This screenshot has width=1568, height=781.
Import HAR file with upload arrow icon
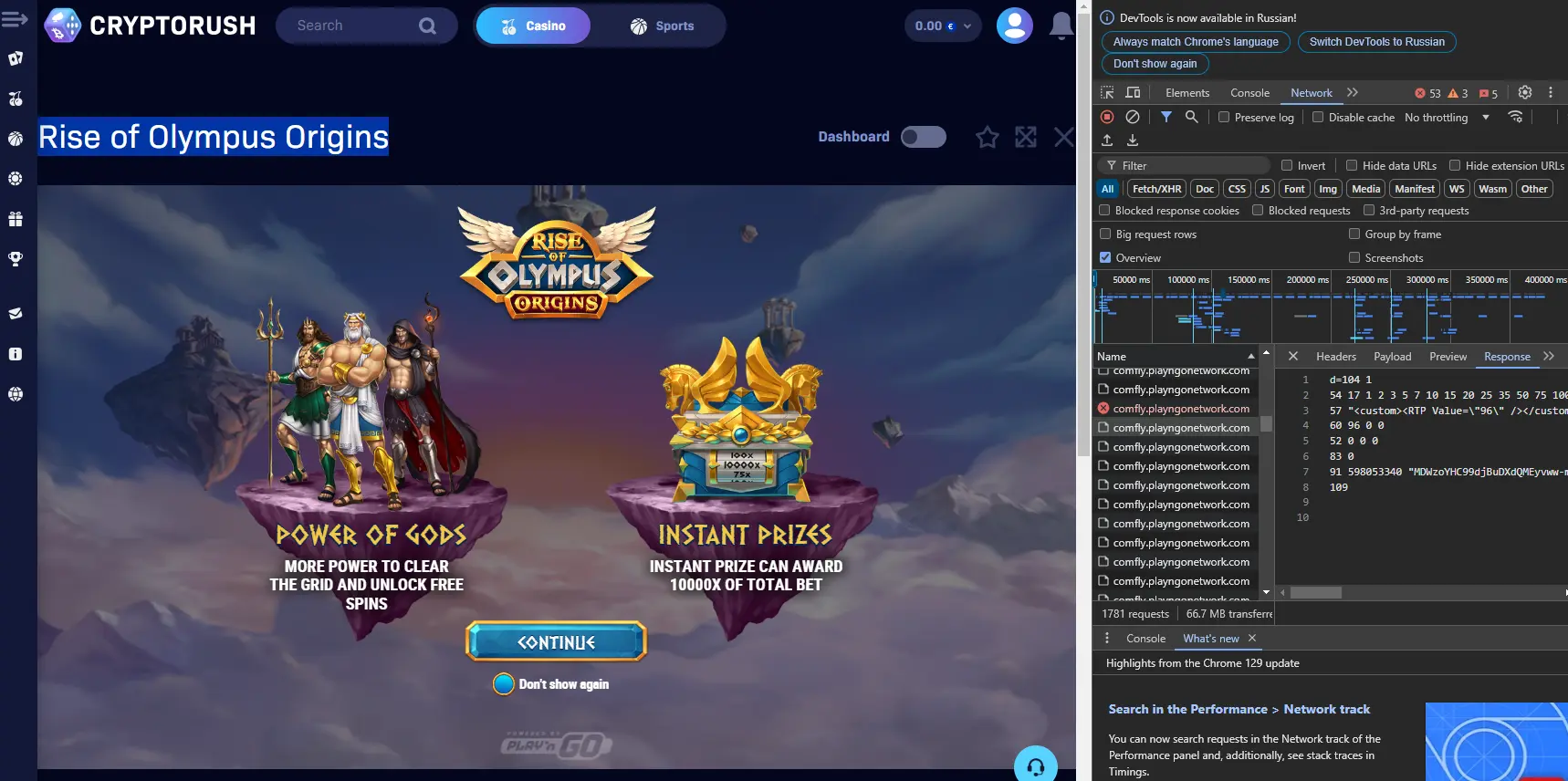1107,141
